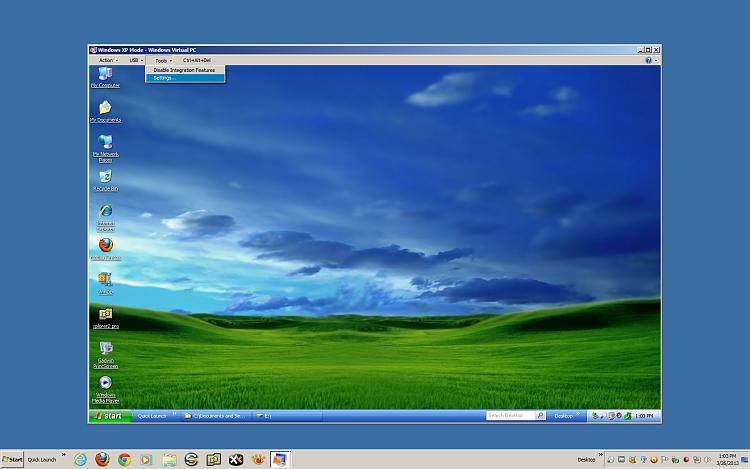This screenshot has height=469, width=750.
Task: Click the XP green start button
Action: coord(110,416)
